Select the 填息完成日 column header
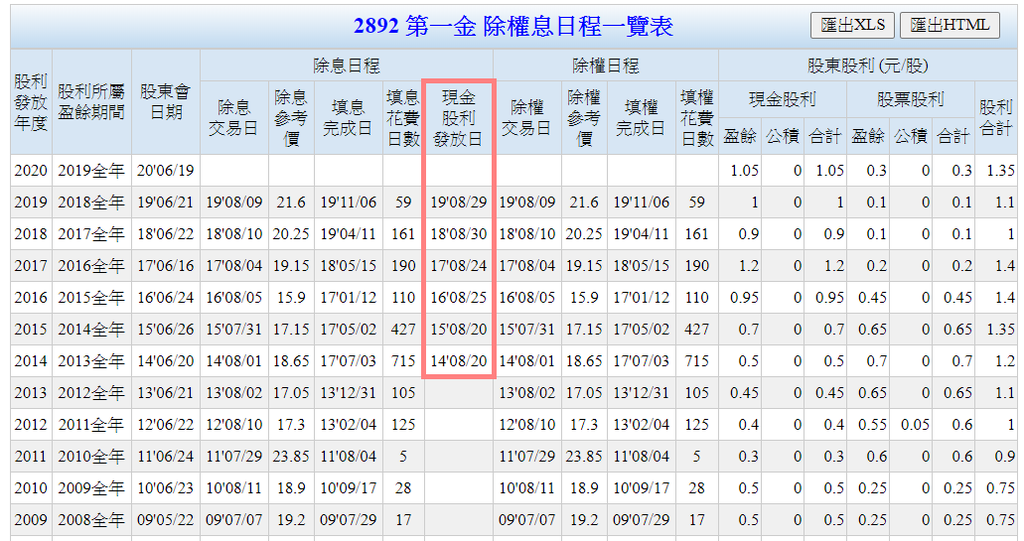The height and width of the screenshot is (541, 1024). coord(347,118)
